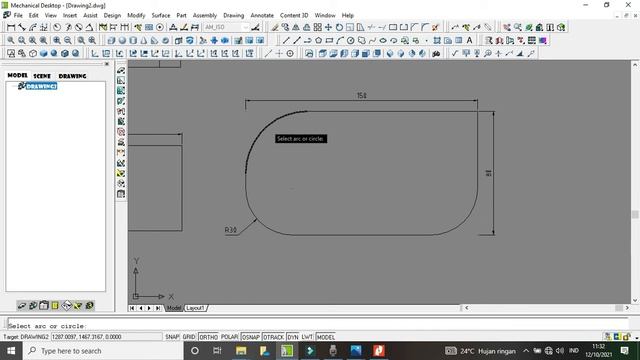Toggle GRID display in status bar
The width and height of the screenshot is (640, 360).
coord(189,337)
